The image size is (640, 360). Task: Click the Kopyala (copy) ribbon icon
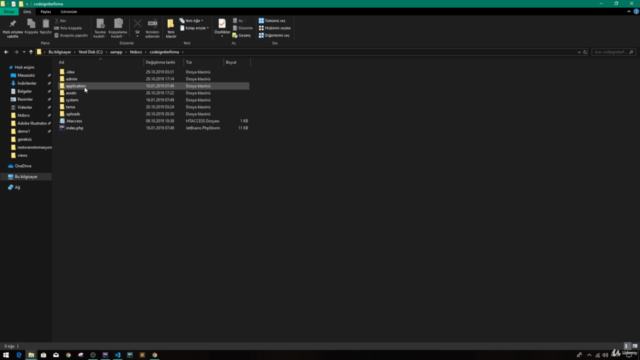tap(31, 24)
